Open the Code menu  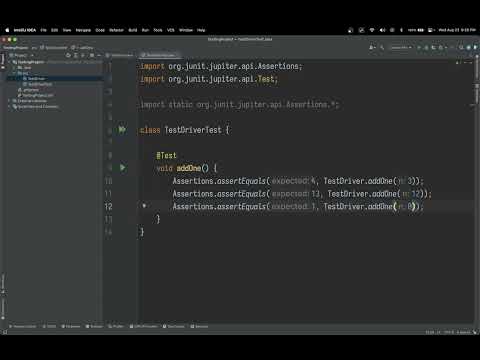pyautogui.click(x=100, y=30)
